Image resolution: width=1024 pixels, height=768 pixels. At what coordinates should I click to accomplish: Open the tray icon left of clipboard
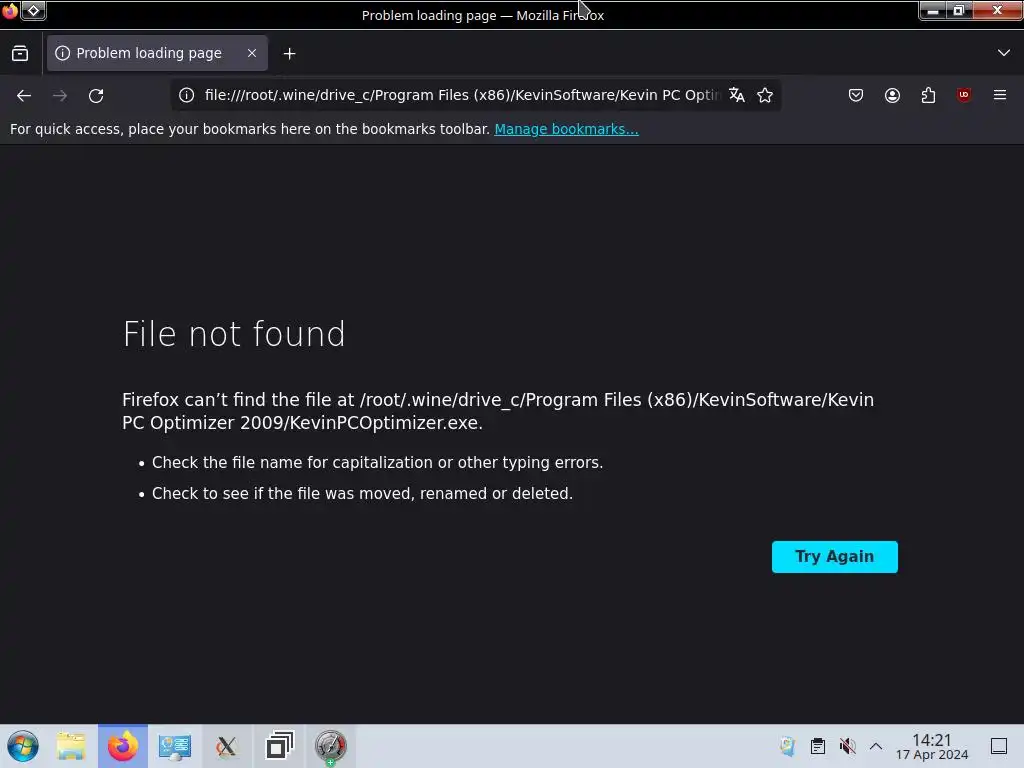point(788,746)
